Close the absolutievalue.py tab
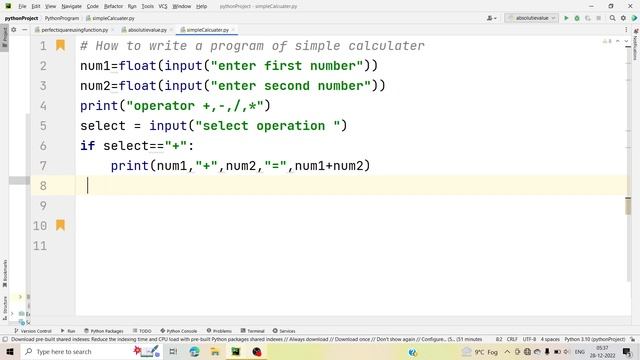The image size is (640, 360). click(171, 30)
